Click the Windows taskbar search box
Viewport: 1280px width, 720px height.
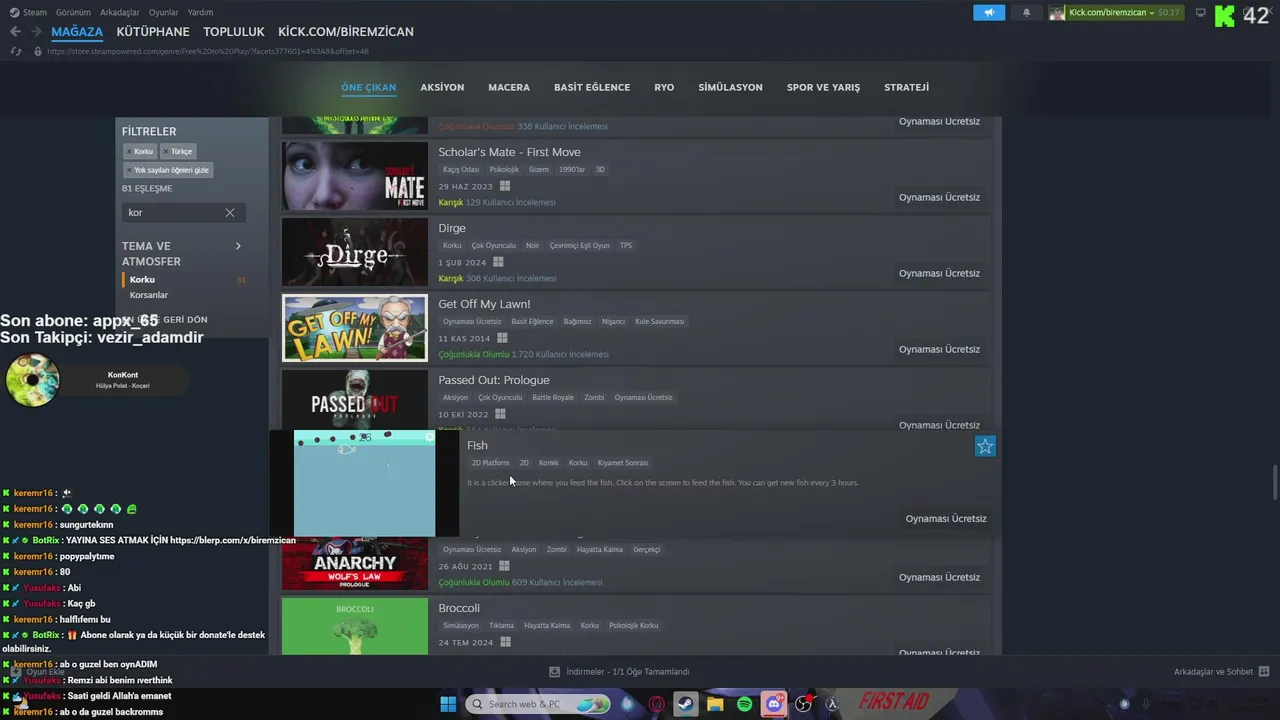point(538,704)
